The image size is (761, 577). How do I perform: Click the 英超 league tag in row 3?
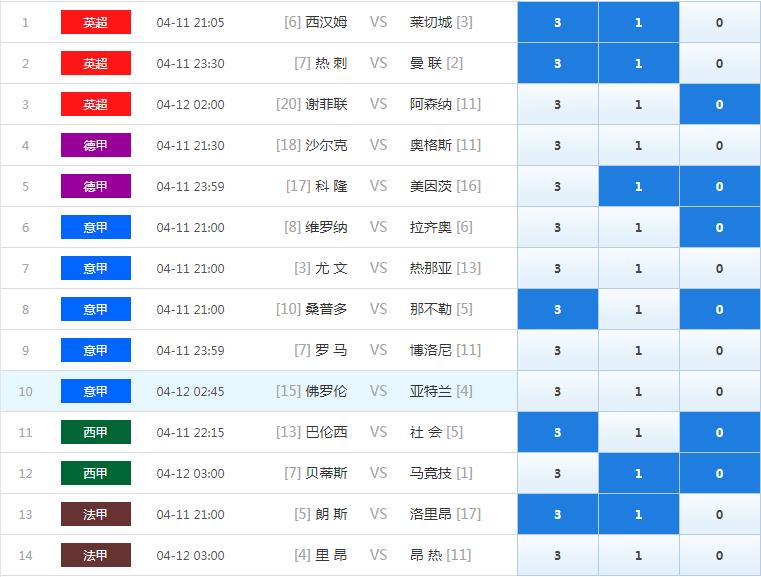tap(96, 104)
